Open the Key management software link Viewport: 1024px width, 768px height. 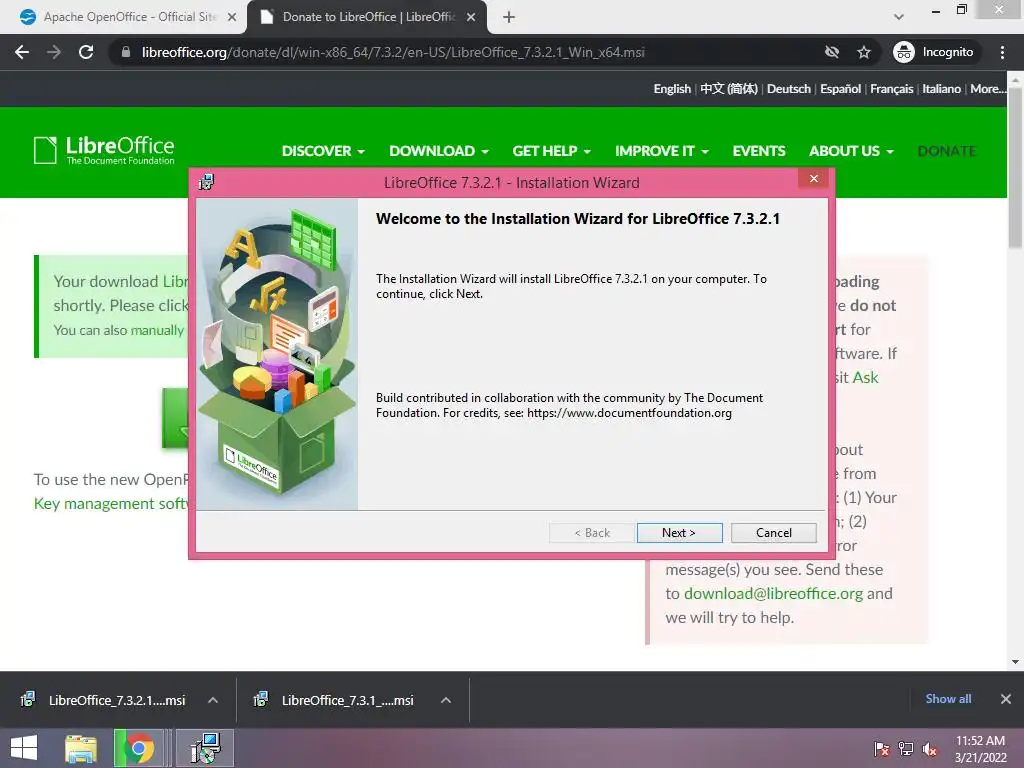click(111, 504)
